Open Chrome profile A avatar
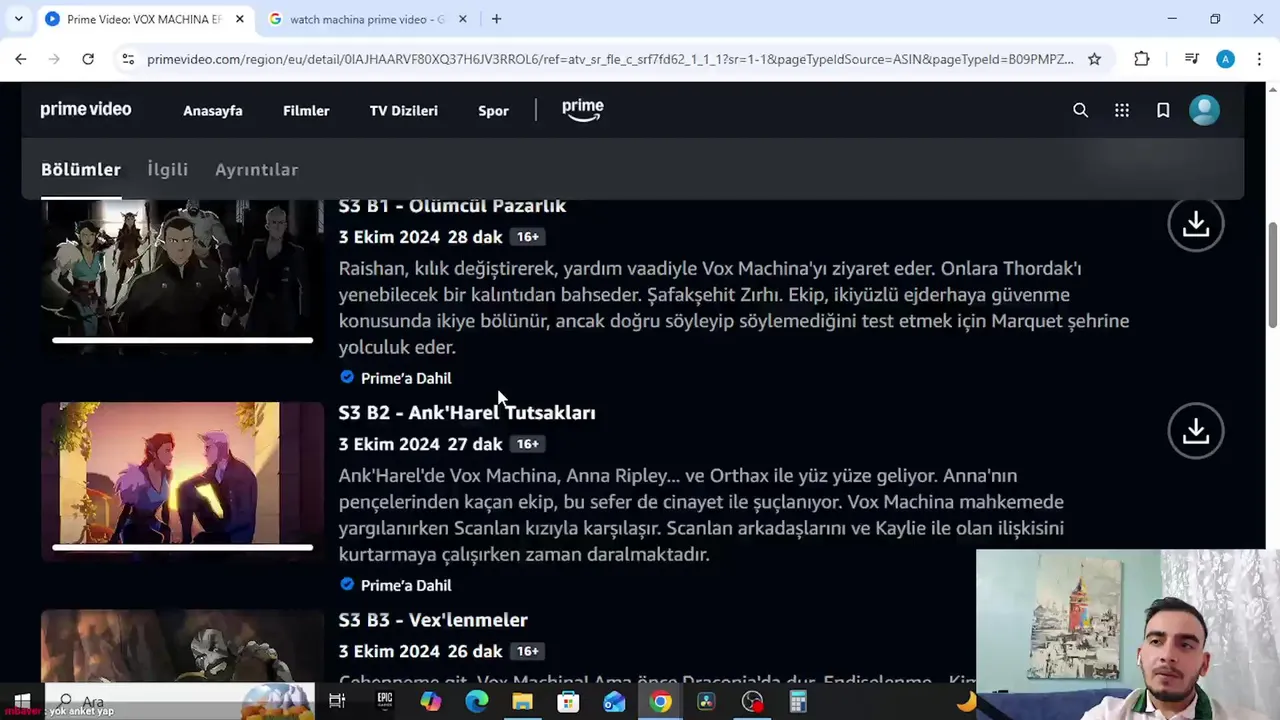This screenshot has height=720, width=1280. [x=1226, y=59]
